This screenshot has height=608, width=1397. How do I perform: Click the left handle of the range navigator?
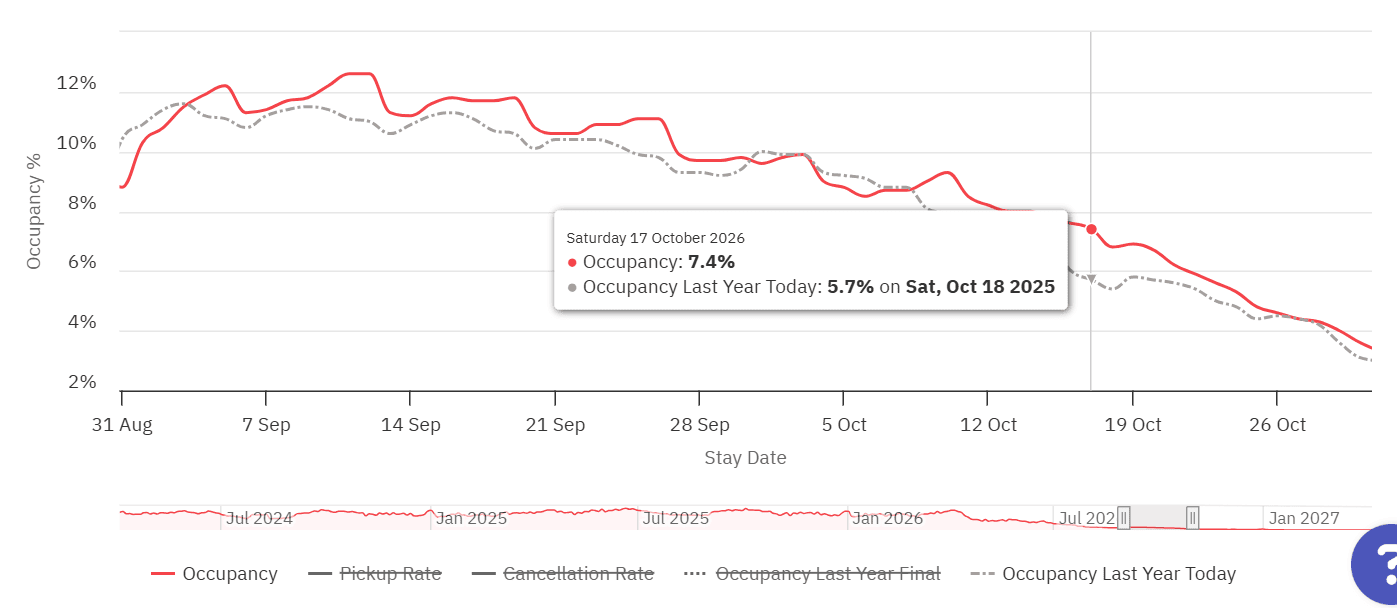pyautogui.click(x=1124, y=517)
